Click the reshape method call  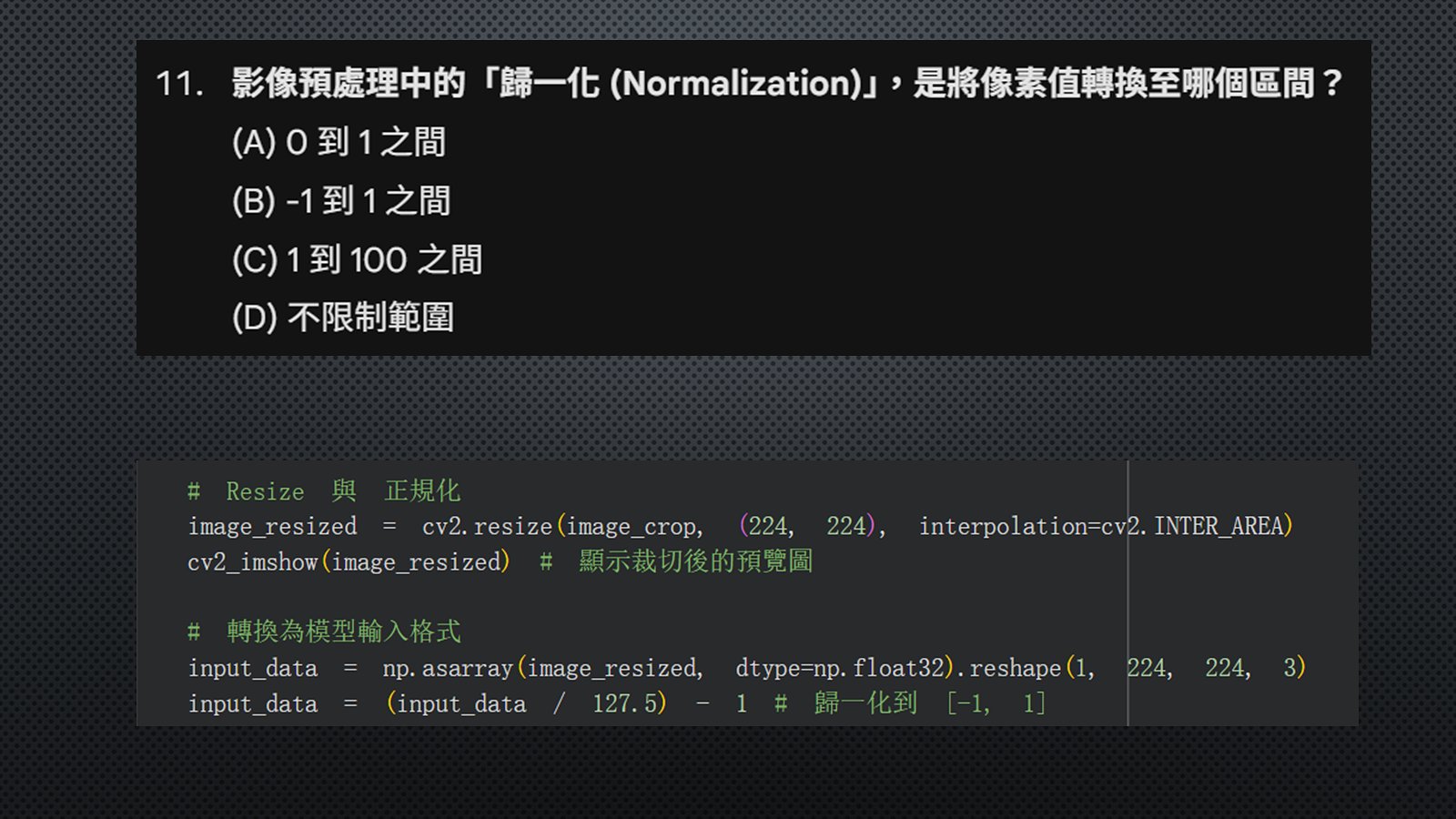pos(1015,669)
